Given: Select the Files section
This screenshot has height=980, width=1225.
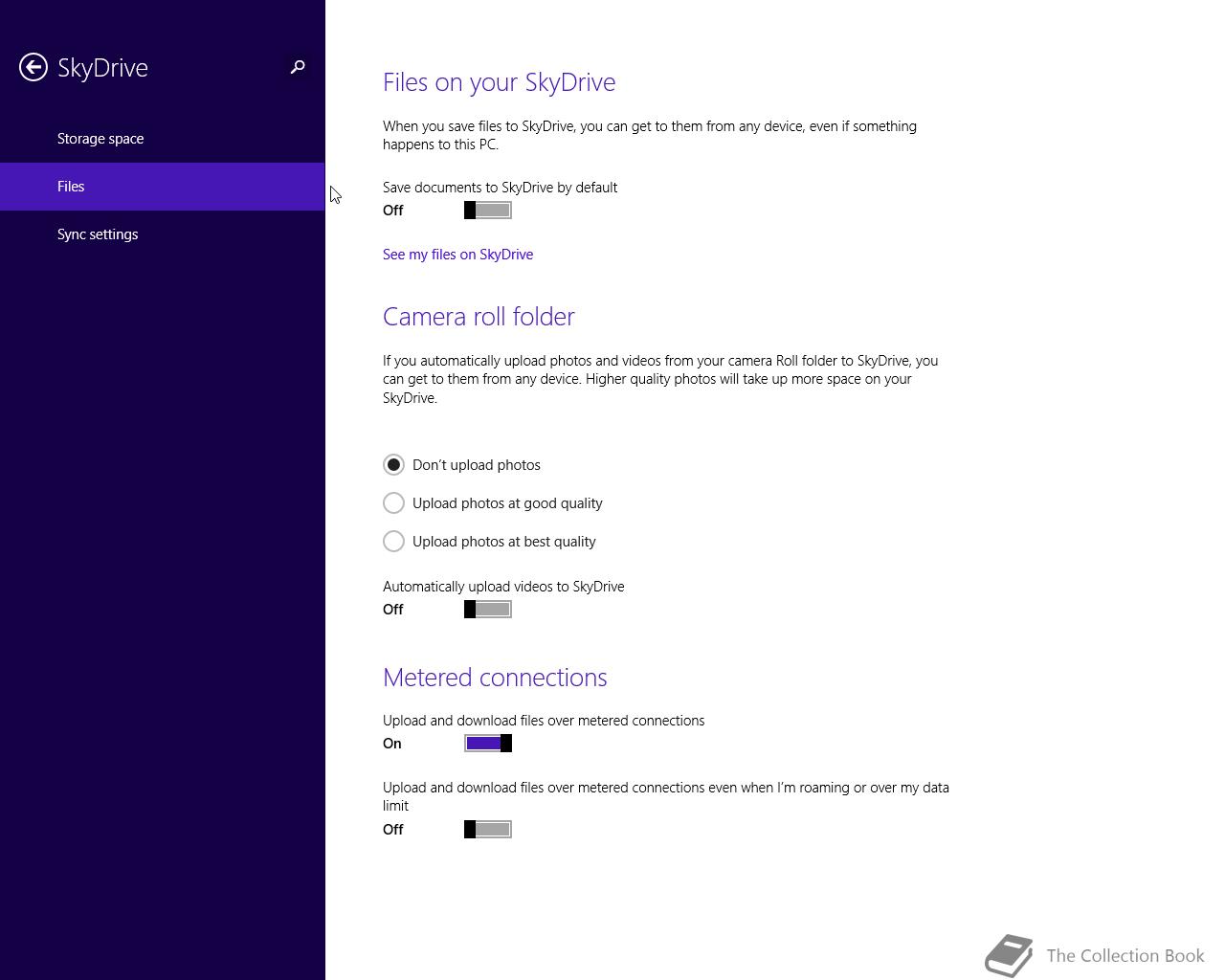Looking at the screenshot, I should tap(163, 187).
